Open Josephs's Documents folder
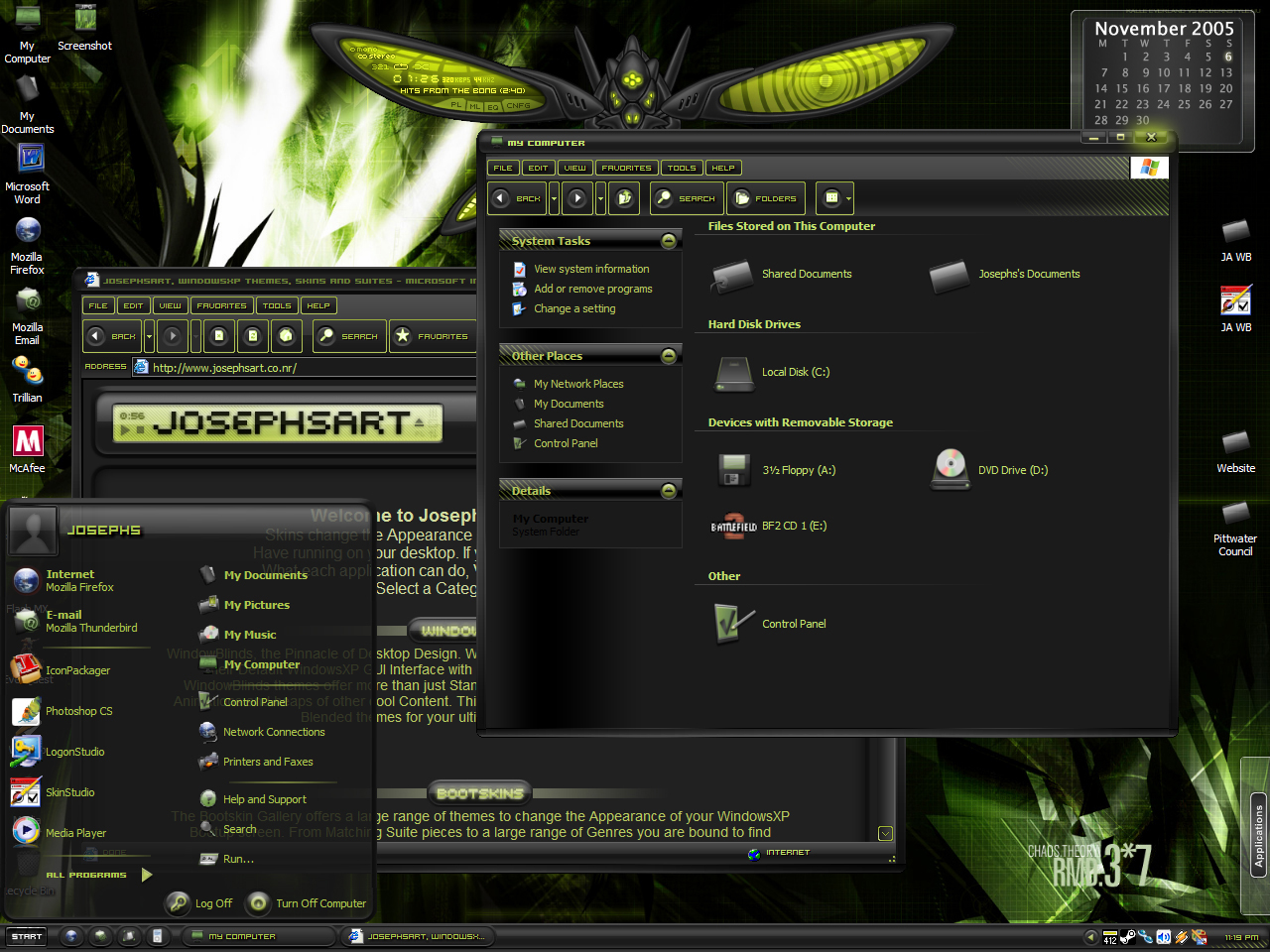Viewport: 1270px width, 952px height. click(1004, 275)
